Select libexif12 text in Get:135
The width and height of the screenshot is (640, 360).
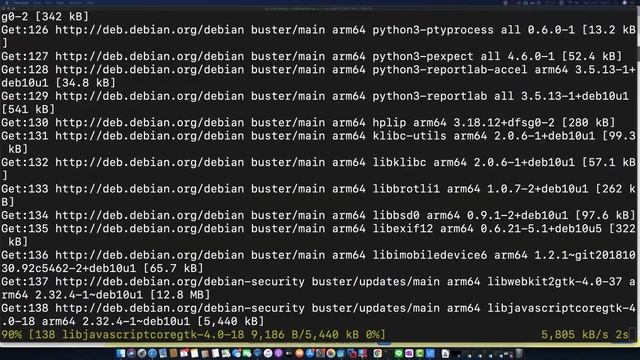click(x=402, y=229)
